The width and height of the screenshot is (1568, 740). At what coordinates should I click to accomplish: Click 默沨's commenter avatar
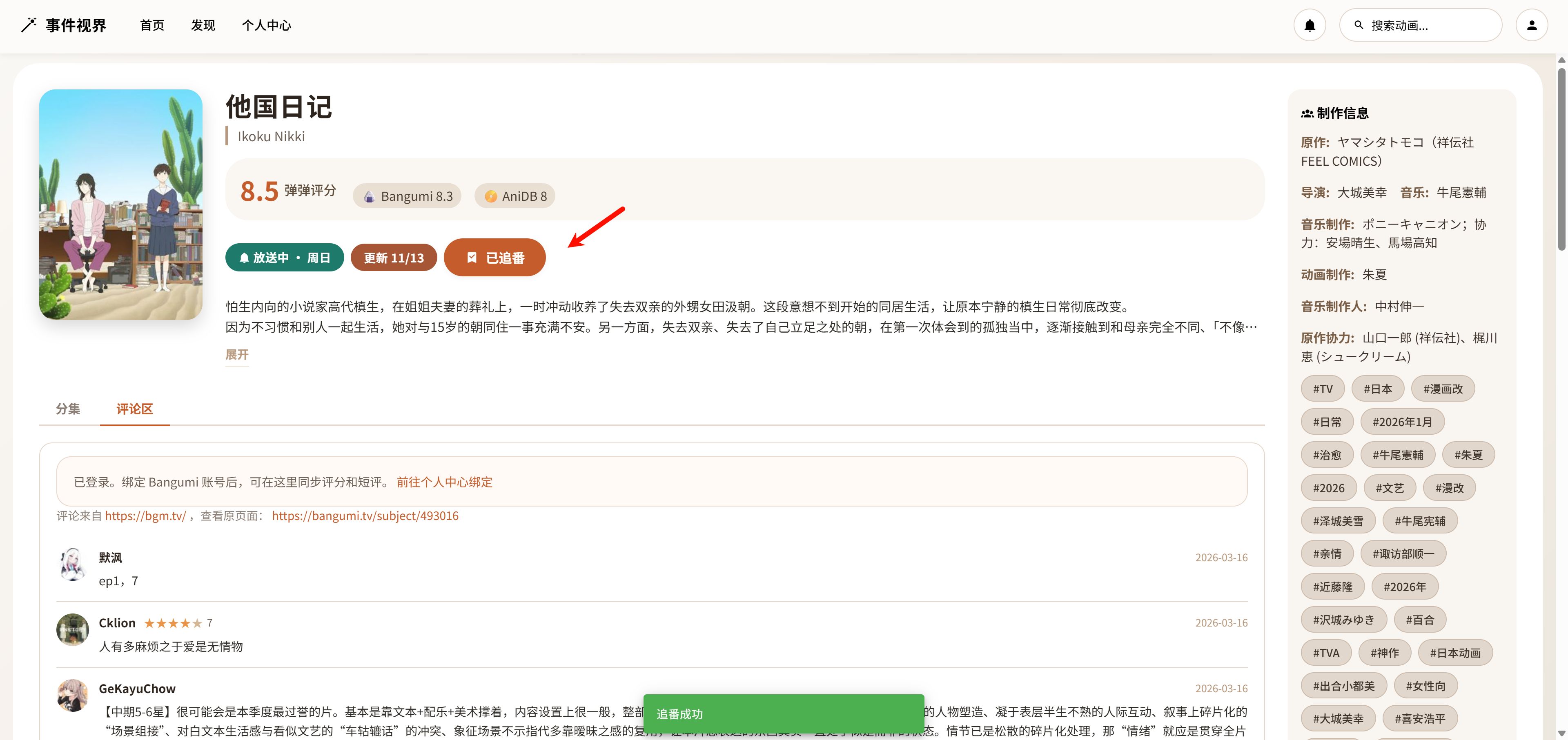[x=72, y=566]
